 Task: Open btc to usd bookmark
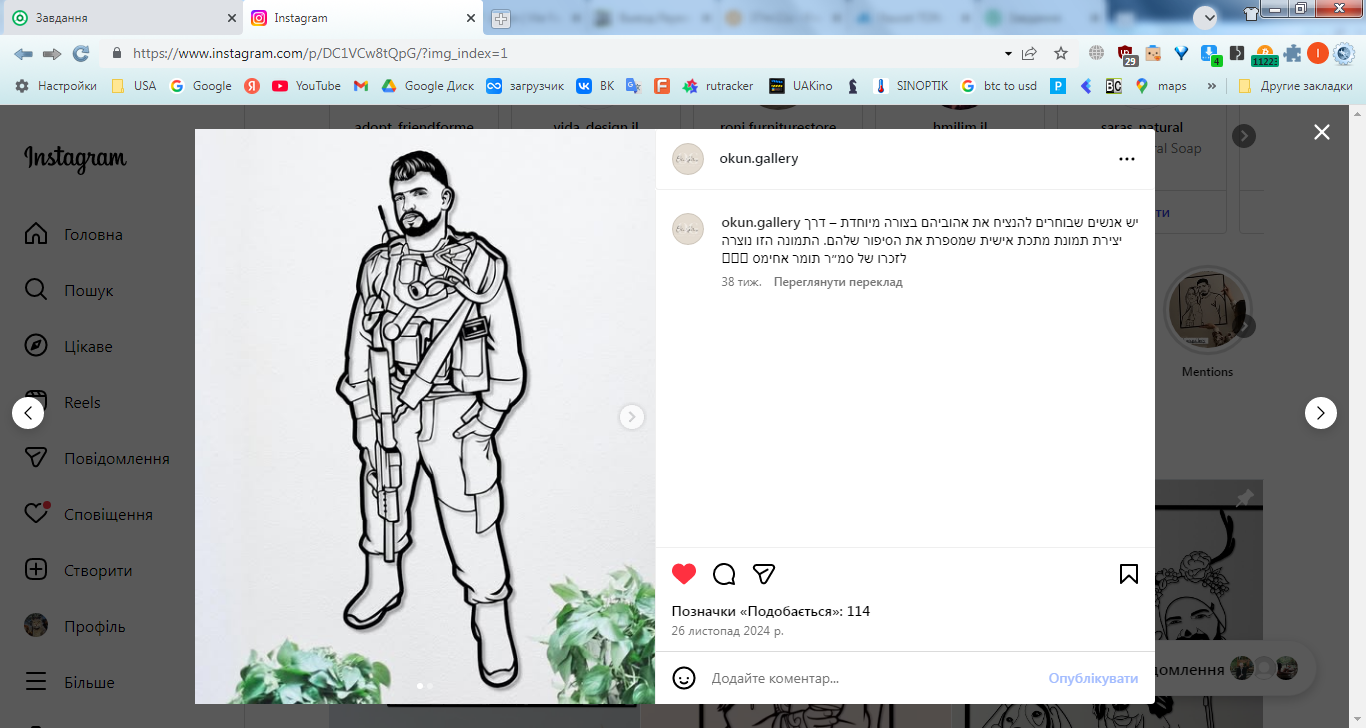pos(999,86)
